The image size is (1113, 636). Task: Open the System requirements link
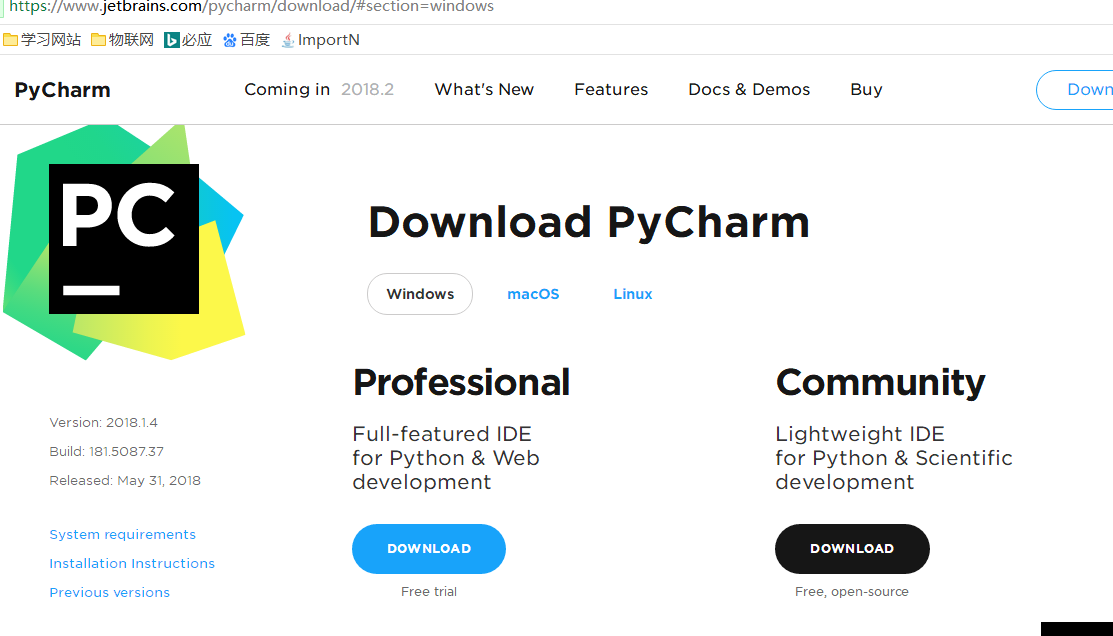[123, 534]
